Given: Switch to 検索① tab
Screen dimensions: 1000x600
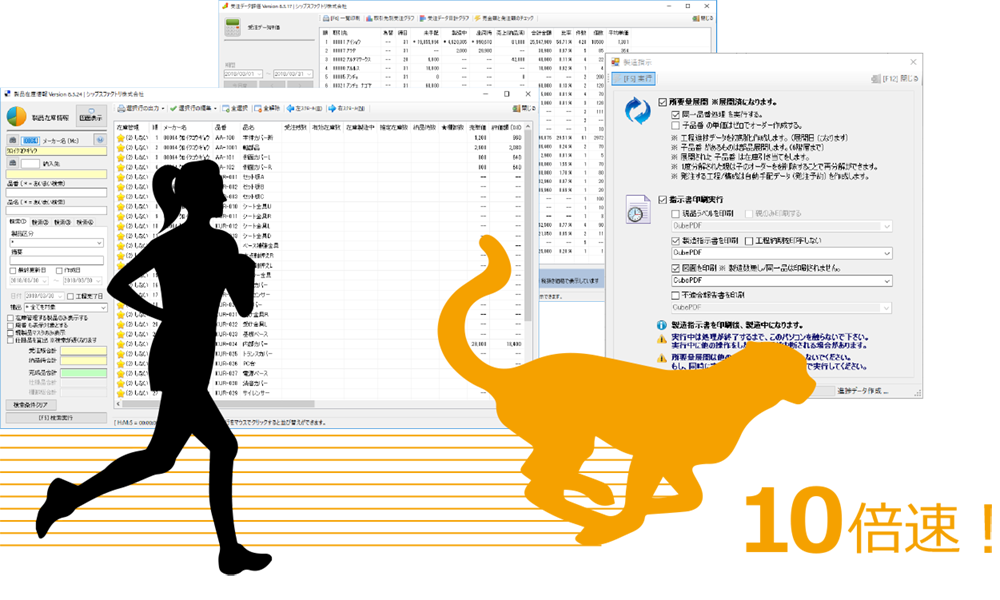Looking at the screenshot, I should tap(18, 223).
